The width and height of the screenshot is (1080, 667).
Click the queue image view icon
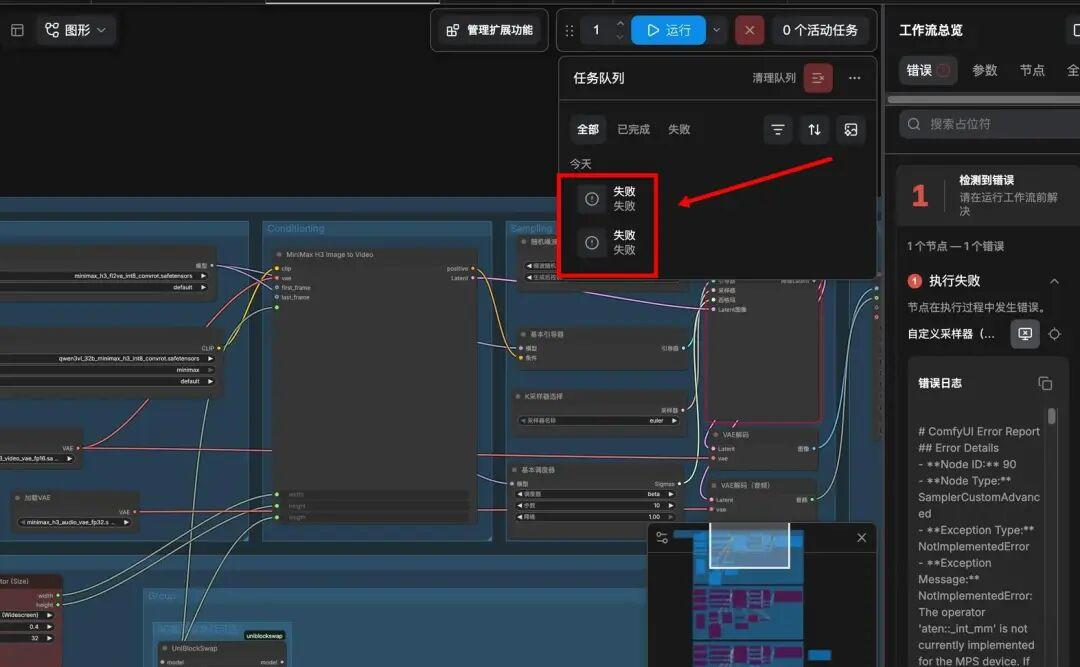[x=851, y=130]
